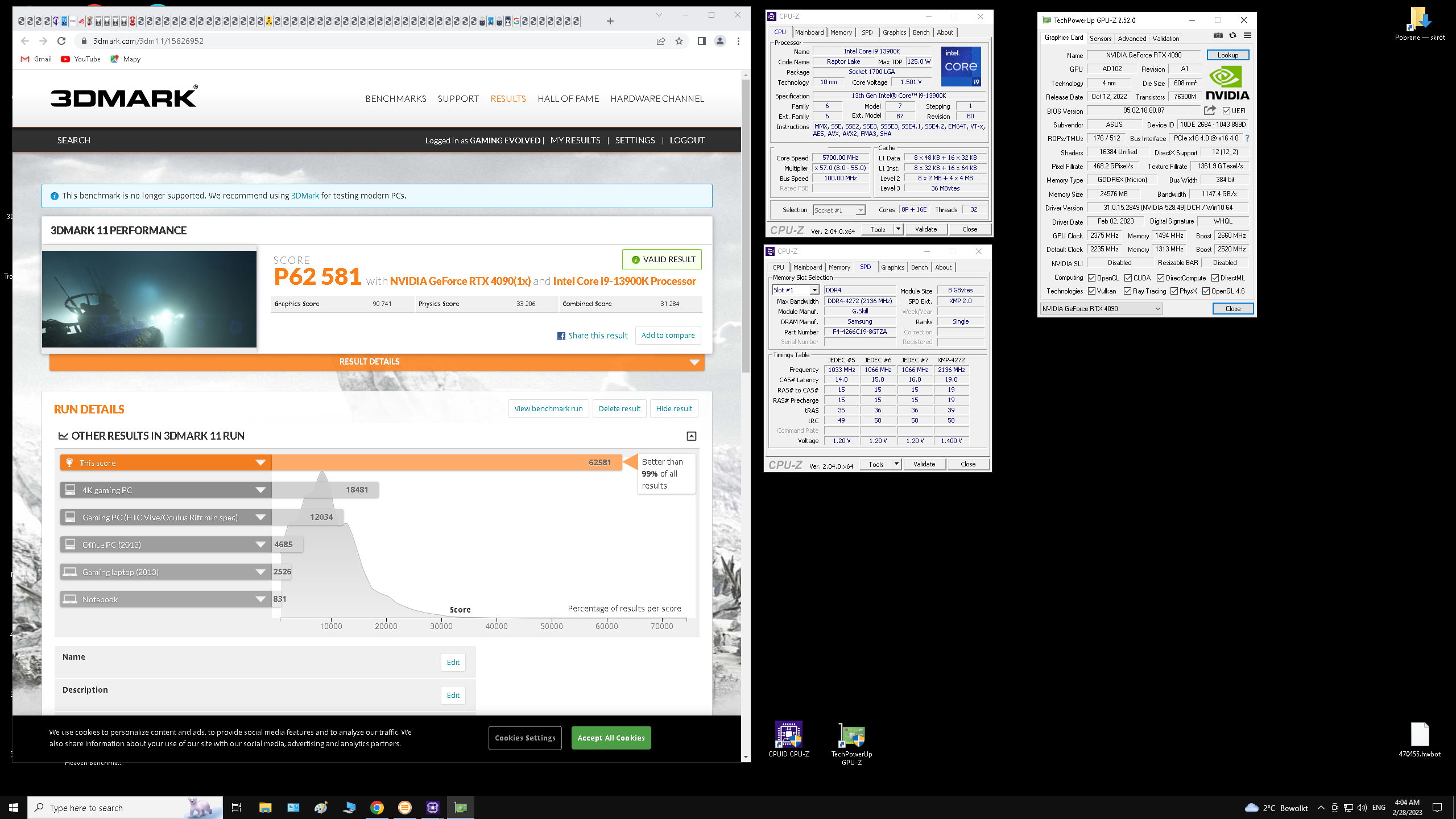Open the Benchmarks menu on 3DMark site

(396, 99)
